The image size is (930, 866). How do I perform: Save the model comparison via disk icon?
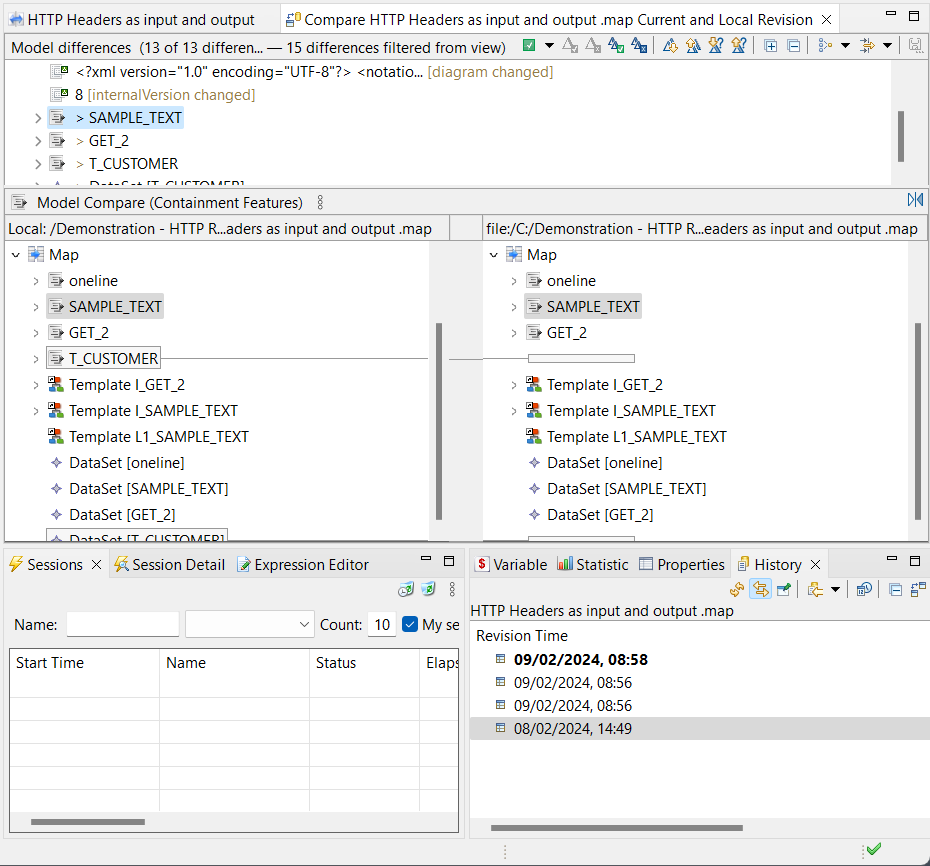pos(916,45)
